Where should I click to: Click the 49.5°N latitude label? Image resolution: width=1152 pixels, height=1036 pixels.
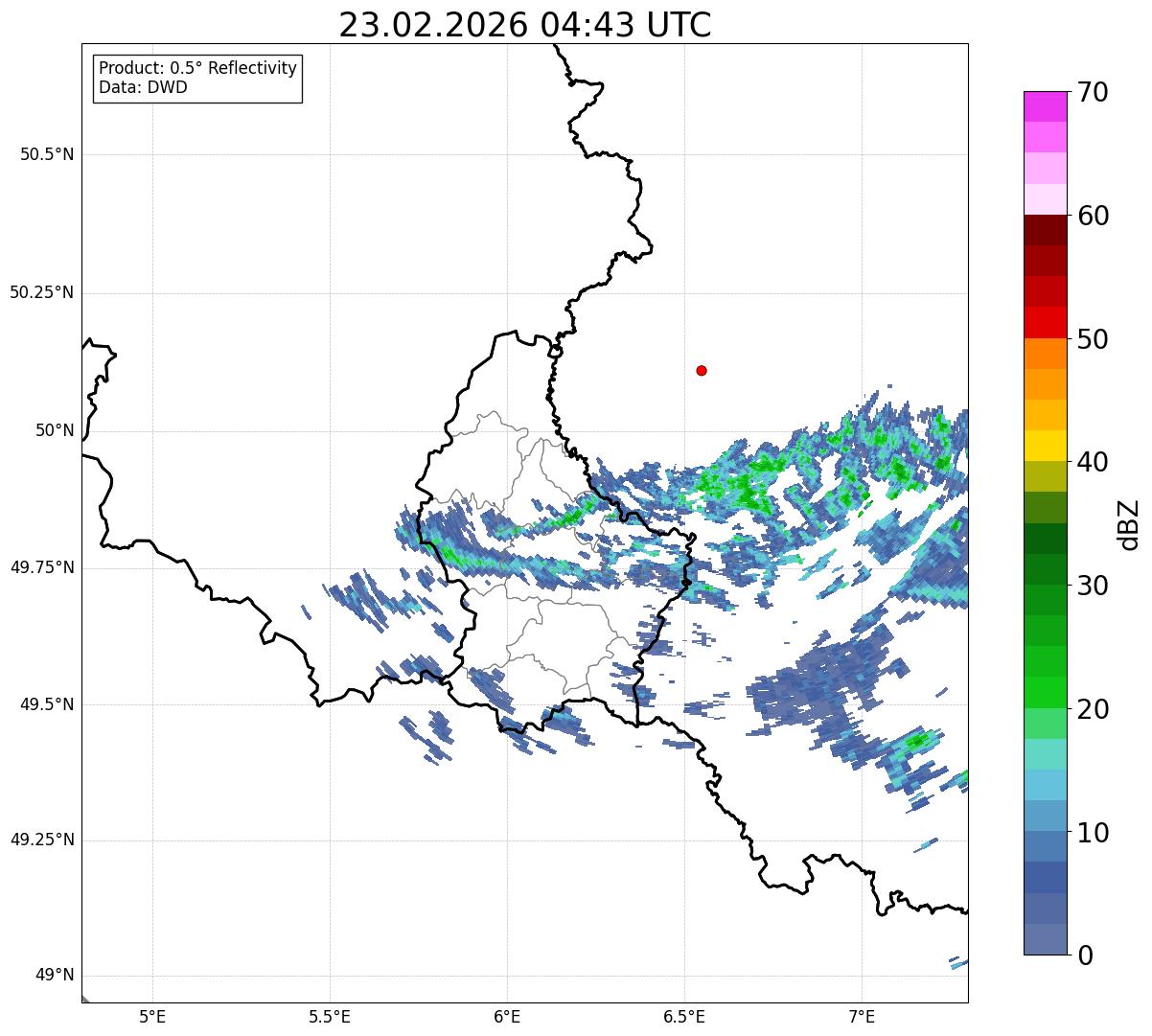[x=47, y=704]
